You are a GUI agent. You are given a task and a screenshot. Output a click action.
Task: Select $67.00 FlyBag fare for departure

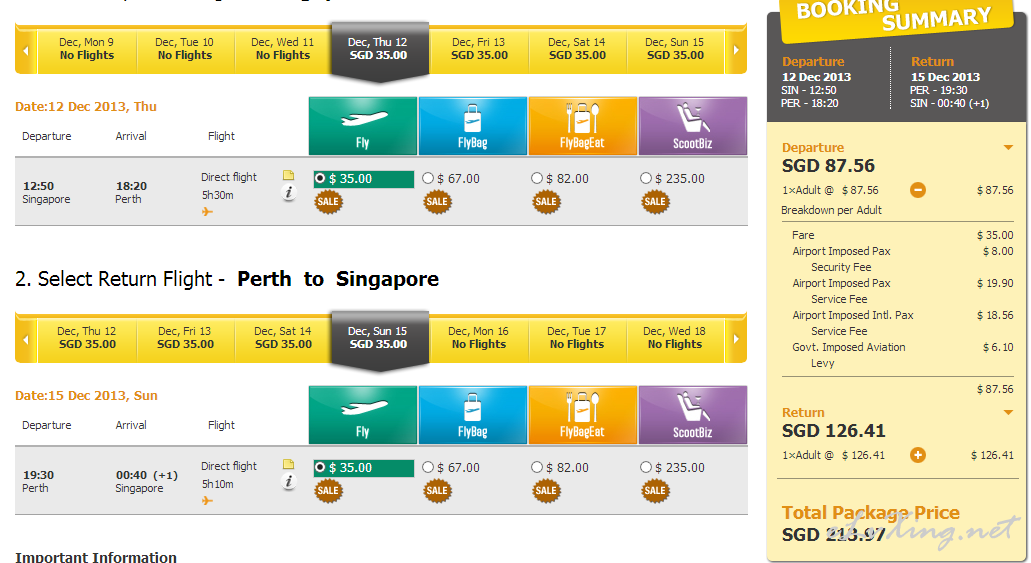(x=429, y=179)
